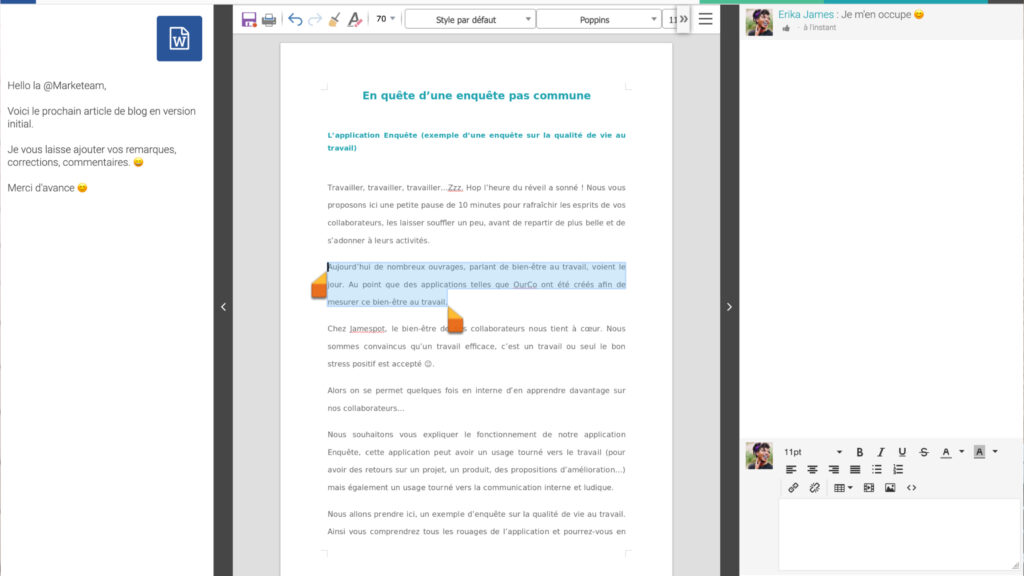The width and height of the screenshot is (1024, 576).
Task: Insert an image into the comment
Action: 888,488
